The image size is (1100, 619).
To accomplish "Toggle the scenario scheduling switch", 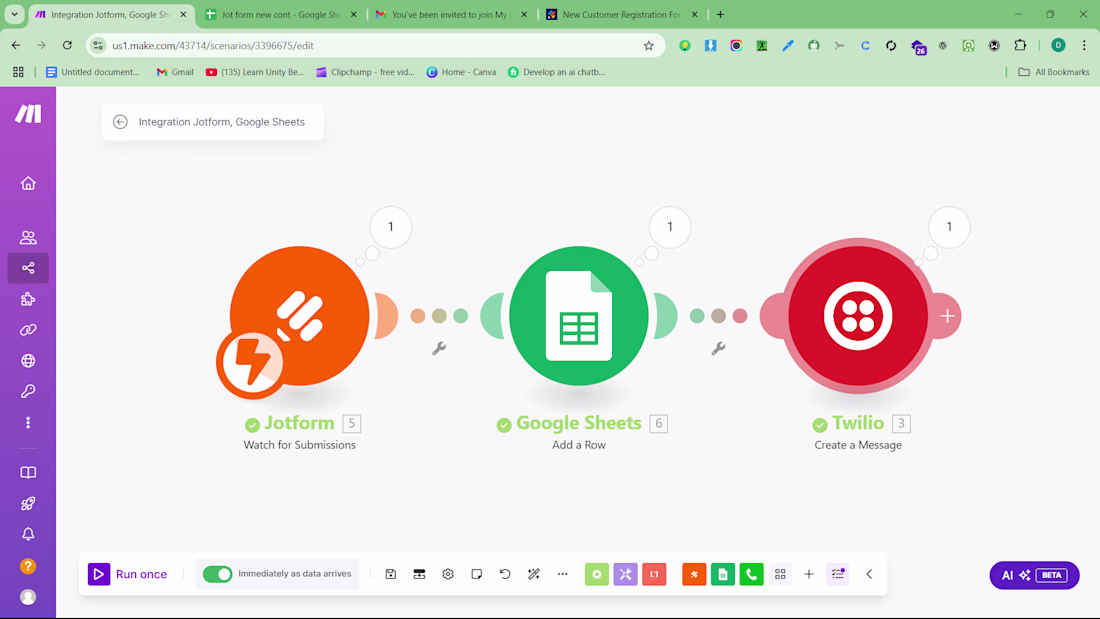I will [217, 574].
